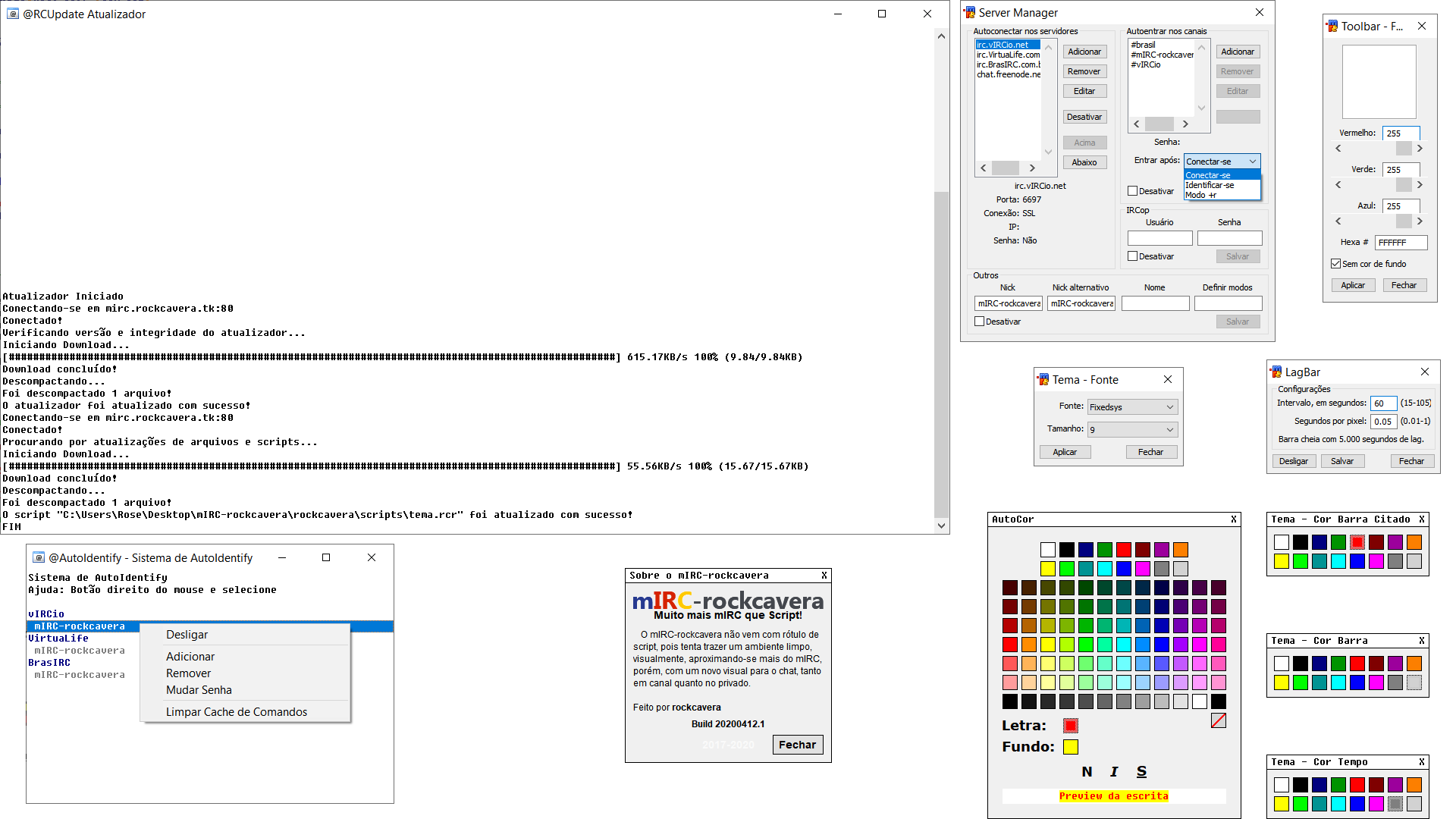This screenshot has height=819, width=1456.
Task: Pick the orange swatch in Tema - Cor Barra
Action: click(x=1414, y=664)
